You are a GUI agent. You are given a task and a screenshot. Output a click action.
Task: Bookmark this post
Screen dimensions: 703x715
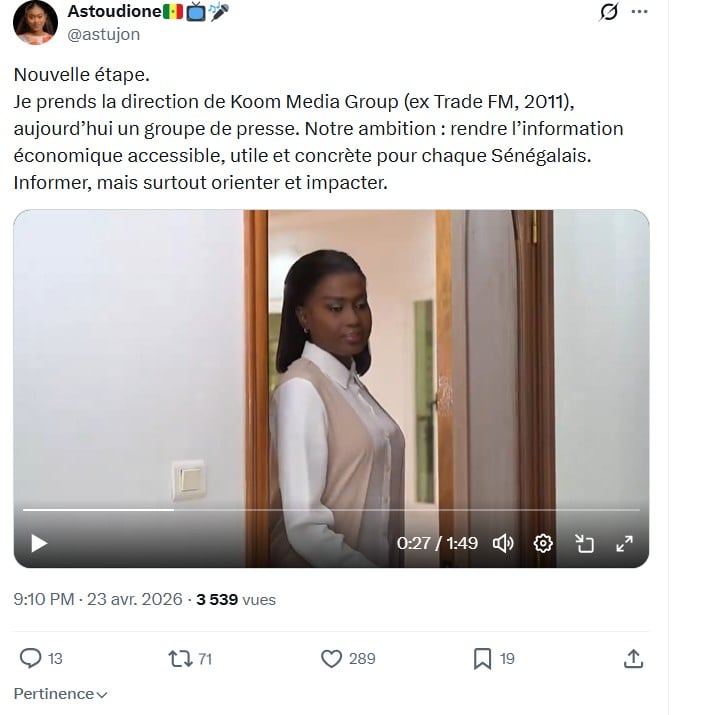tap(482, 658)
